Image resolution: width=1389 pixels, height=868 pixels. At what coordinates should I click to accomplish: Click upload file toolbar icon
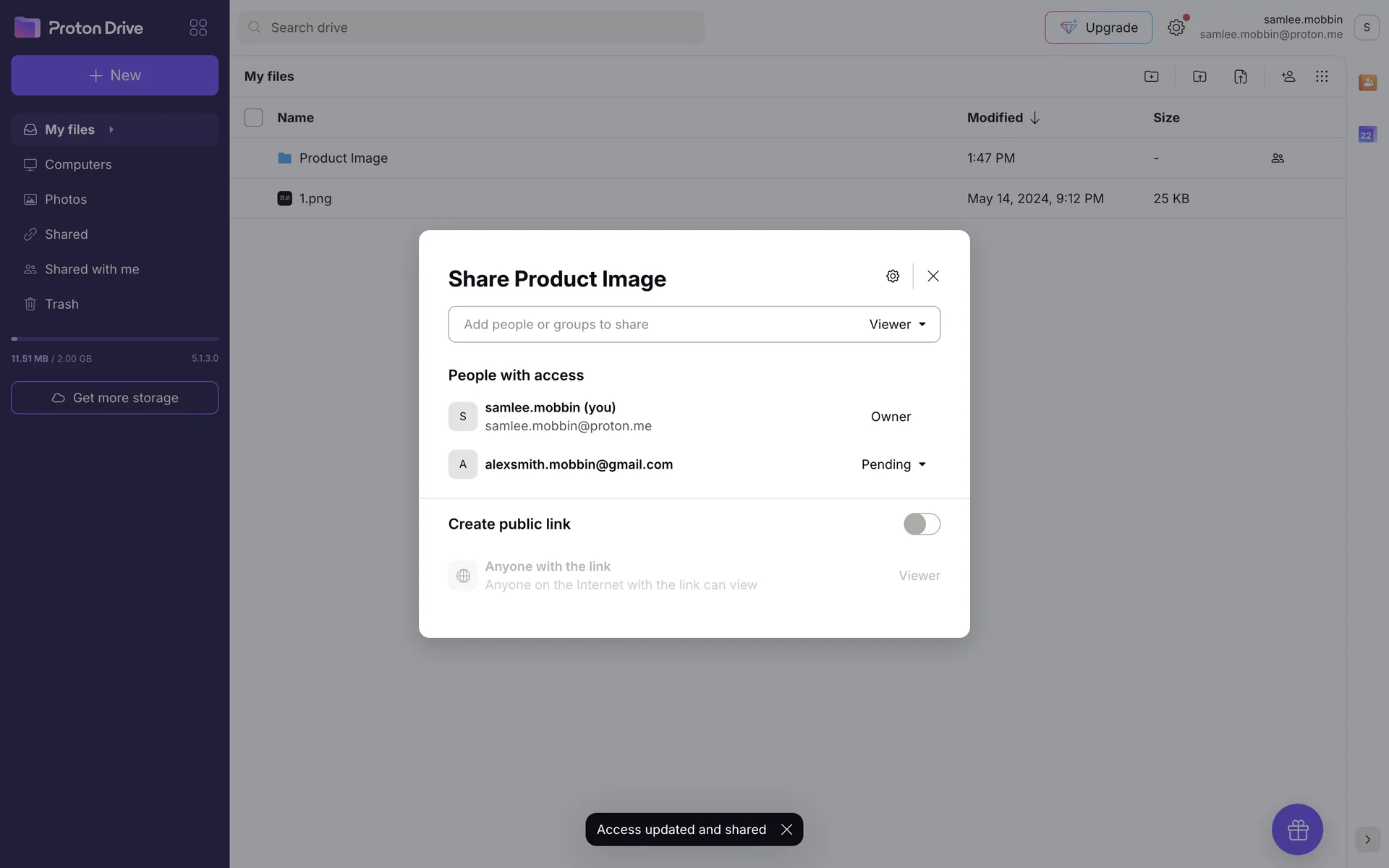pos(1240,76)
